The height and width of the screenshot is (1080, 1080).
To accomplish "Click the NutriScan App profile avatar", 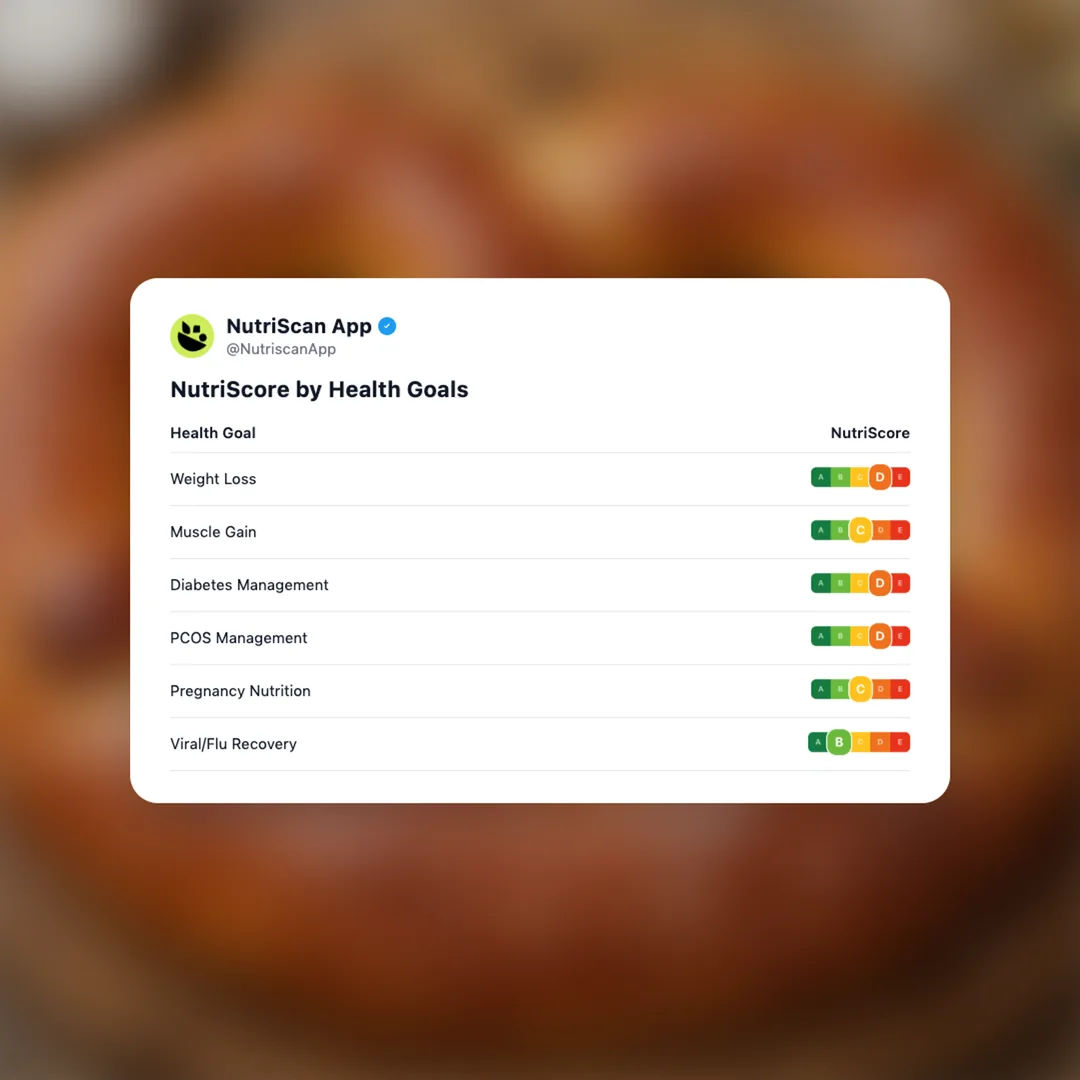I will click(192, 336).
